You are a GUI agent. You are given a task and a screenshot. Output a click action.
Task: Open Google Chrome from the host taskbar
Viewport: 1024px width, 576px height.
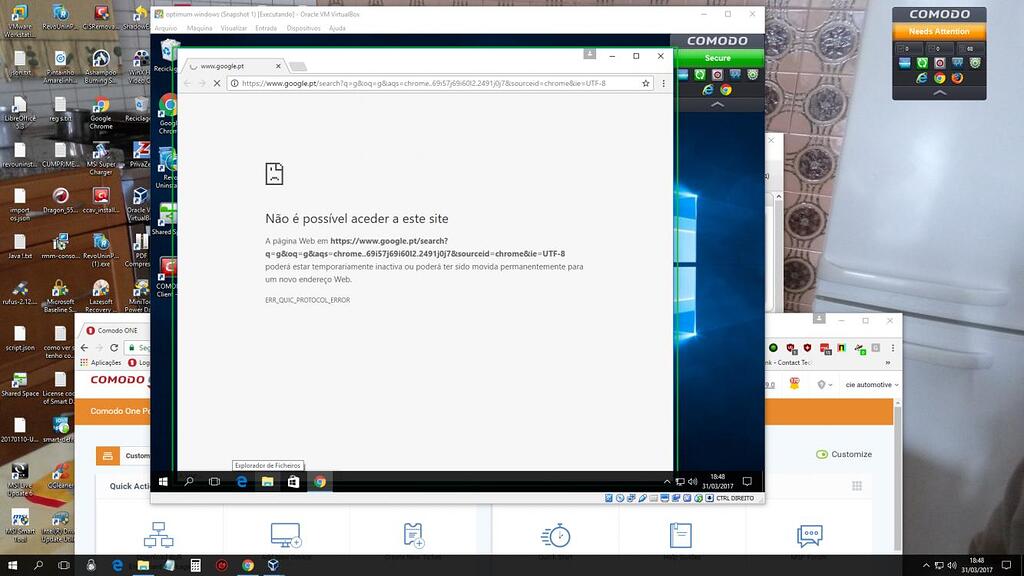pos(246,568)
